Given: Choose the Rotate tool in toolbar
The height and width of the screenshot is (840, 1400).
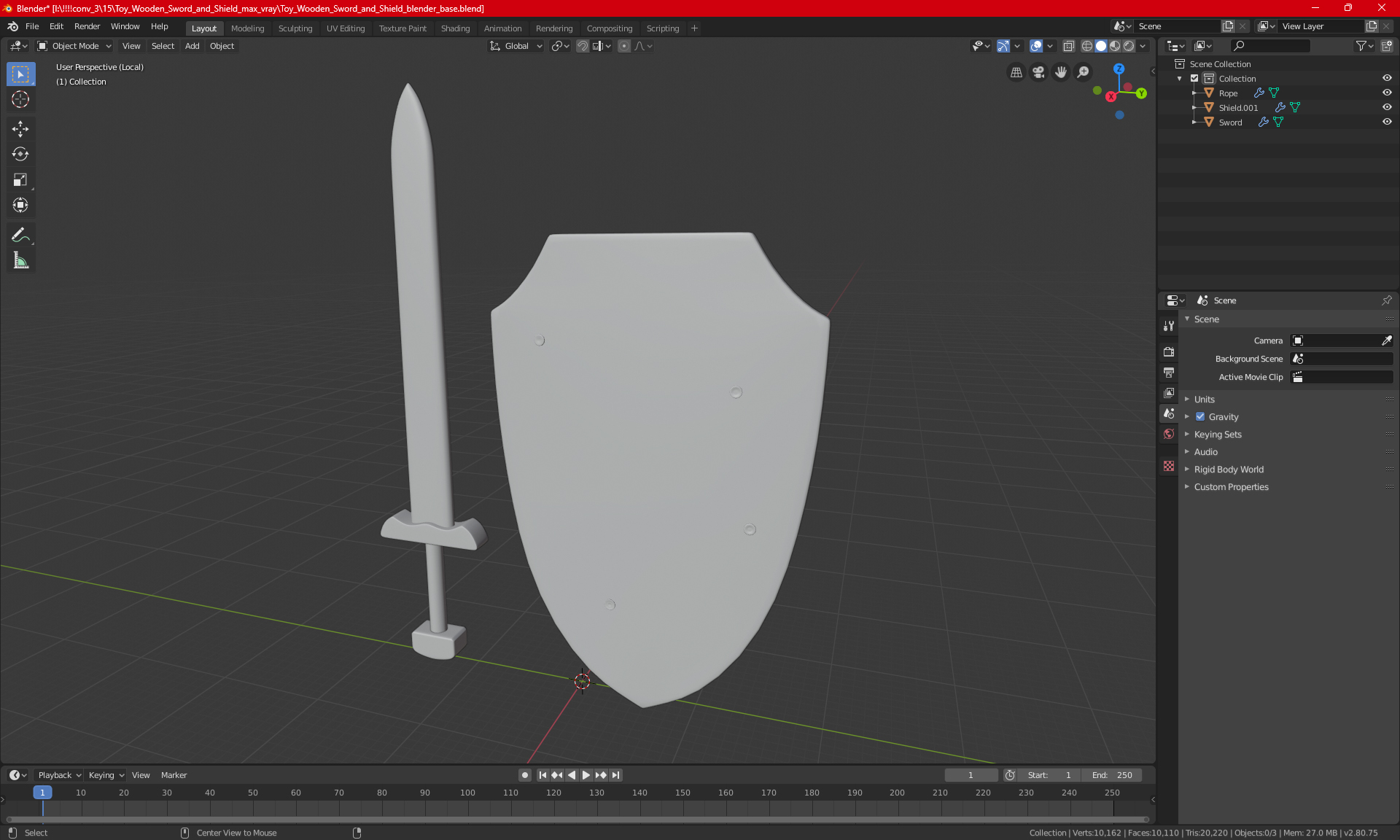Looking at the screenshot, I should pos(20,154).
